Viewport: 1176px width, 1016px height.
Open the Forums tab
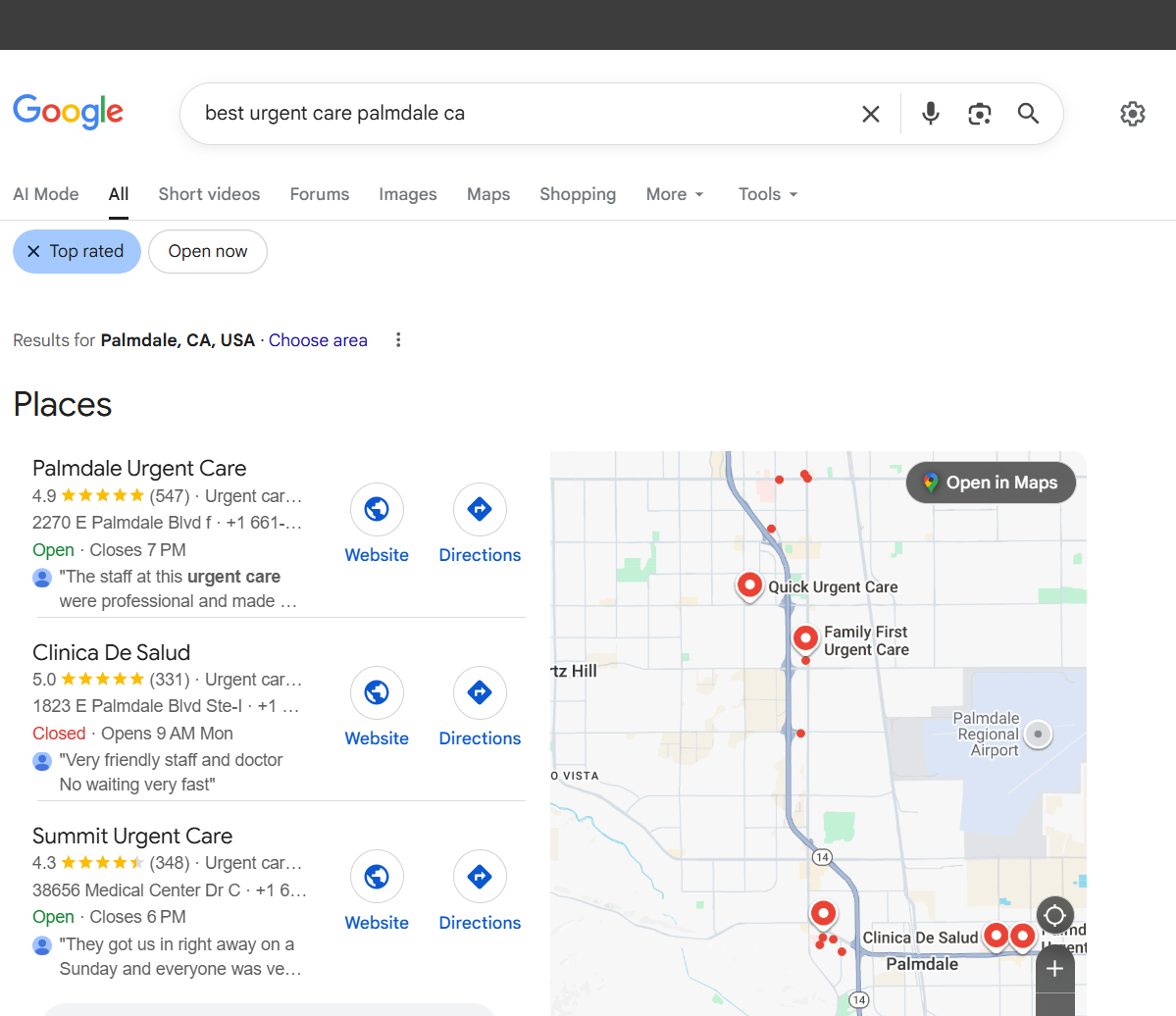click(320, 194)
